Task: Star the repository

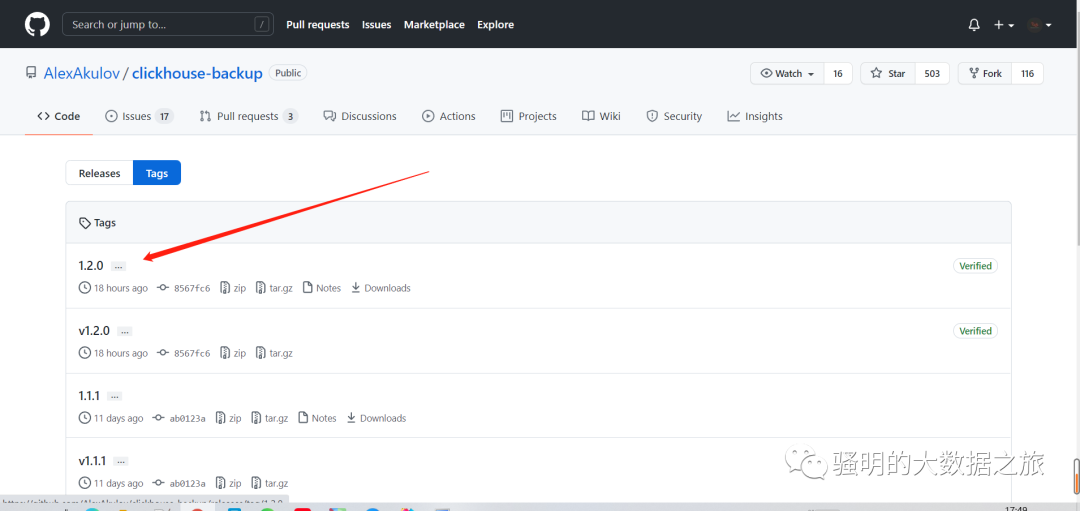Action: [888, 74]
